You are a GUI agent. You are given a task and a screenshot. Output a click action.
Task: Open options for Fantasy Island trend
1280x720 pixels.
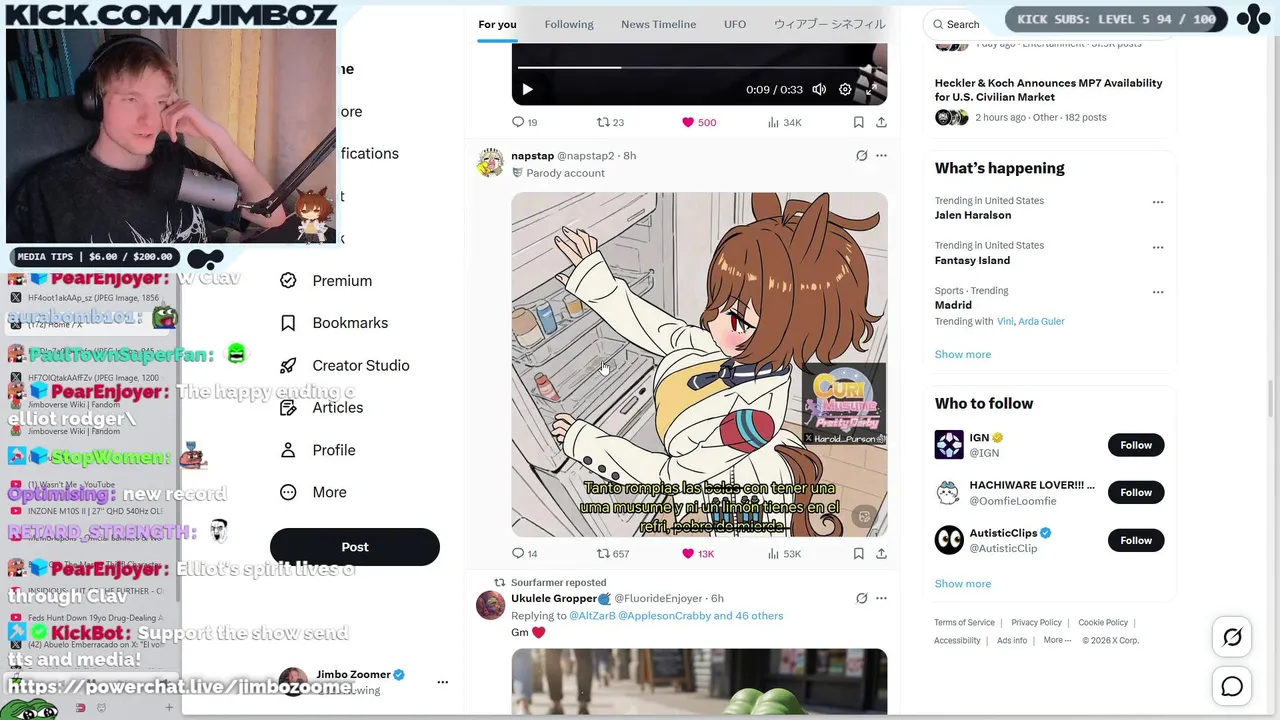click(1158, 247)
